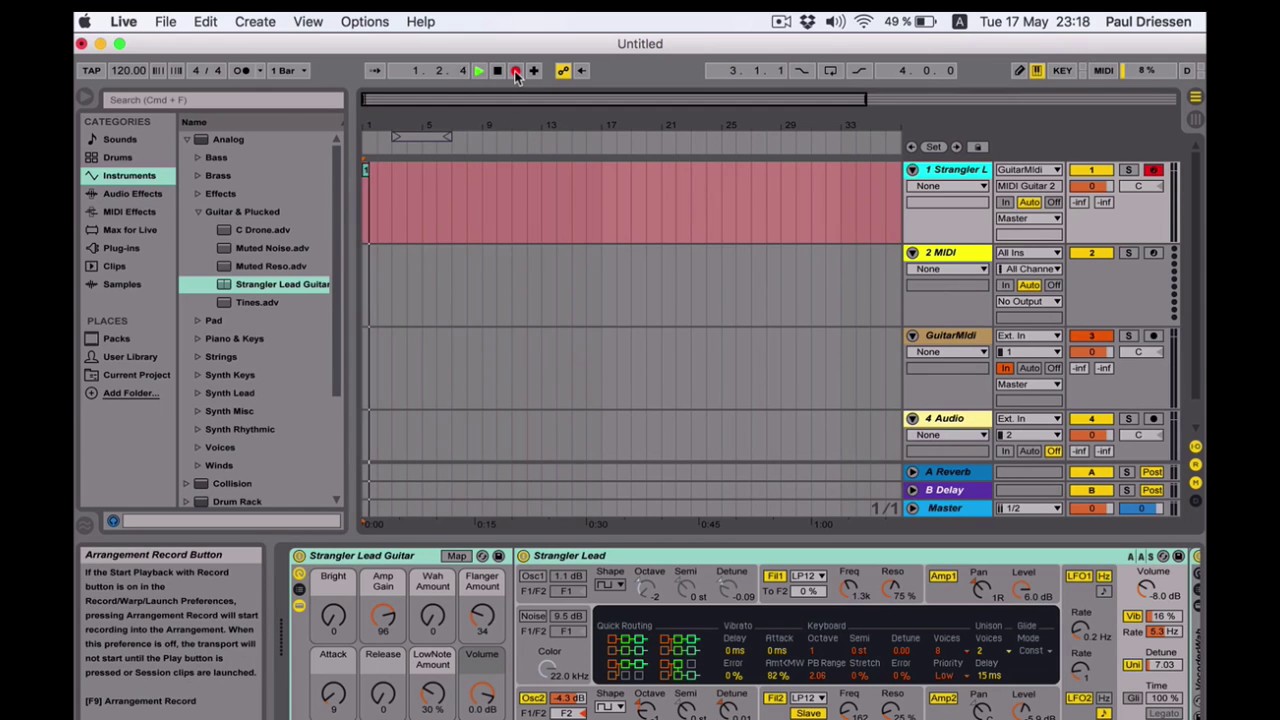Open User Library in Places
Viewport: 1280px width, 720px height.
click(130, 357)
